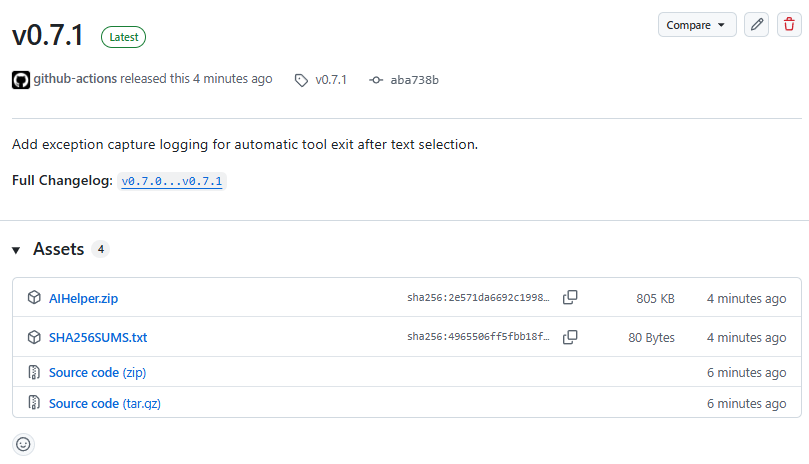
Task: Download AIHelper.zip asset
Action: tap(83, 298)
